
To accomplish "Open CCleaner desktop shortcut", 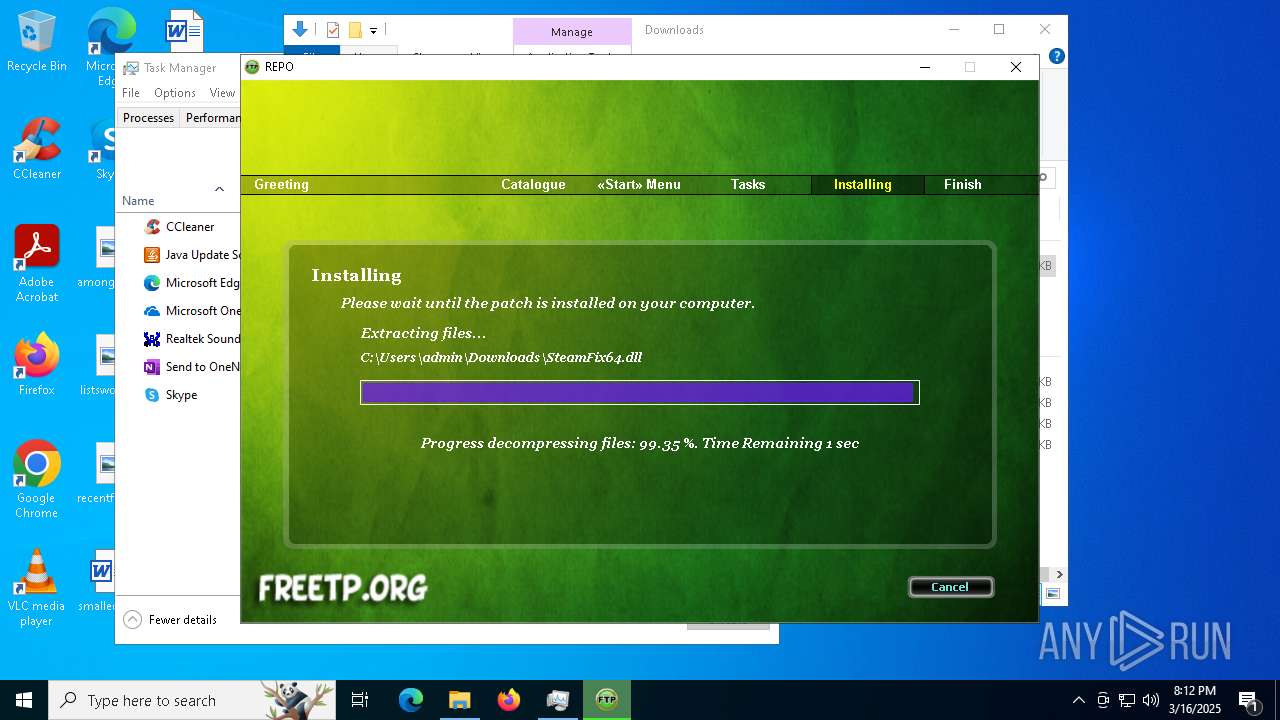I will coord(37,150).
